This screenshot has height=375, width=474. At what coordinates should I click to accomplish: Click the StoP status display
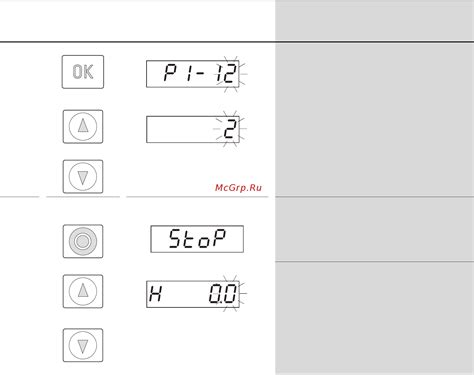click(197, 239)
